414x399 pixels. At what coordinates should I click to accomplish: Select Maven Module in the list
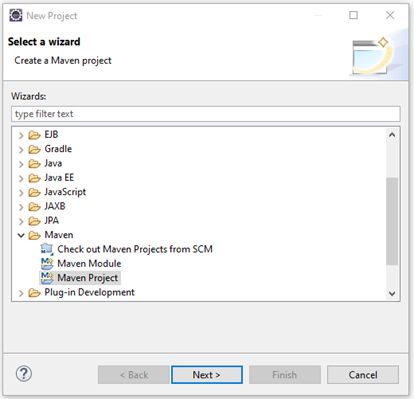coord(89,263)
